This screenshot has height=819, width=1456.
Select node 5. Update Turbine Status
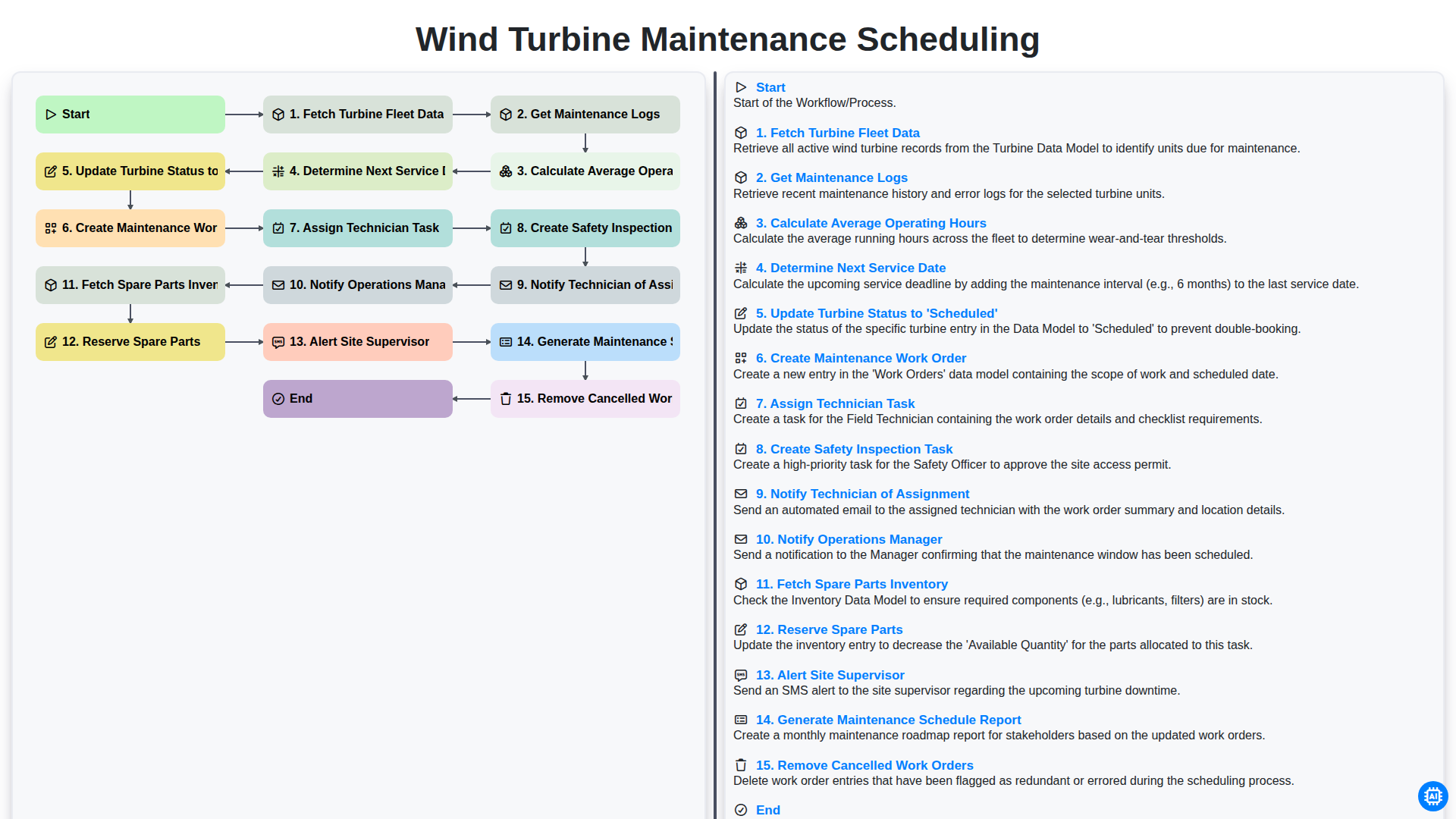[x=130, y=171]
